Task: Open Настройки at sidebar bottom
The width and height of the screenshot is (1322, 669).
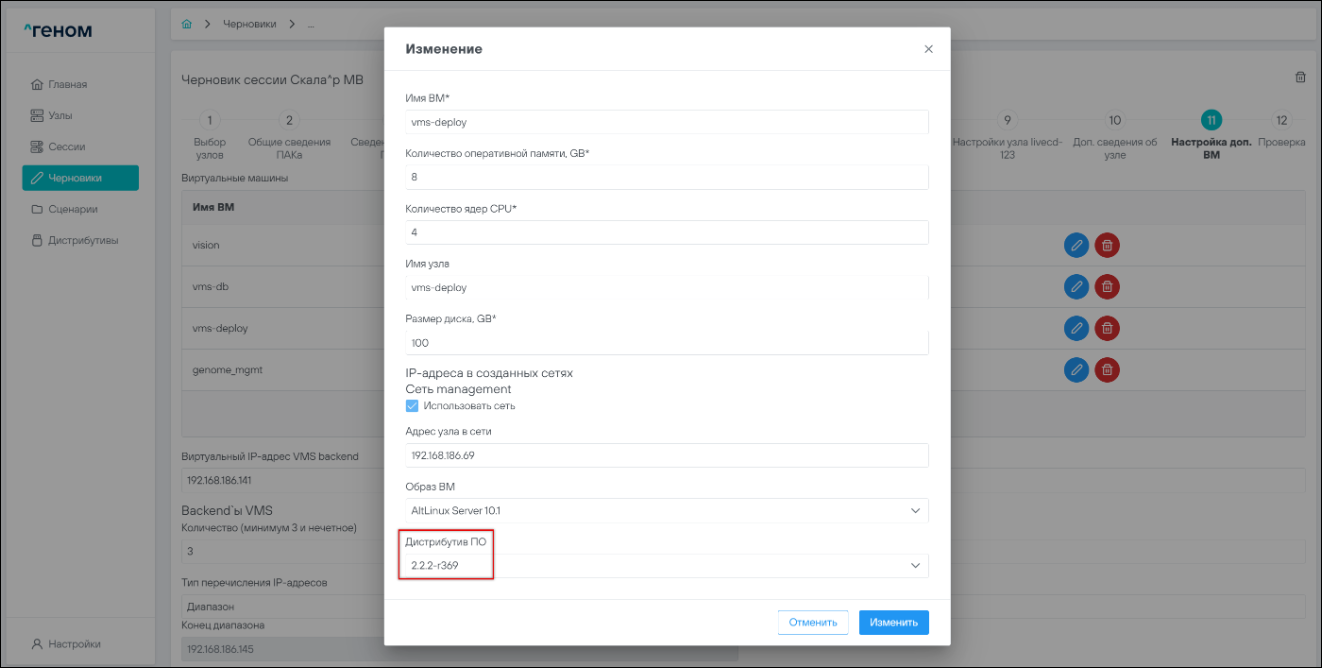Action: click(x=74, y=644)
